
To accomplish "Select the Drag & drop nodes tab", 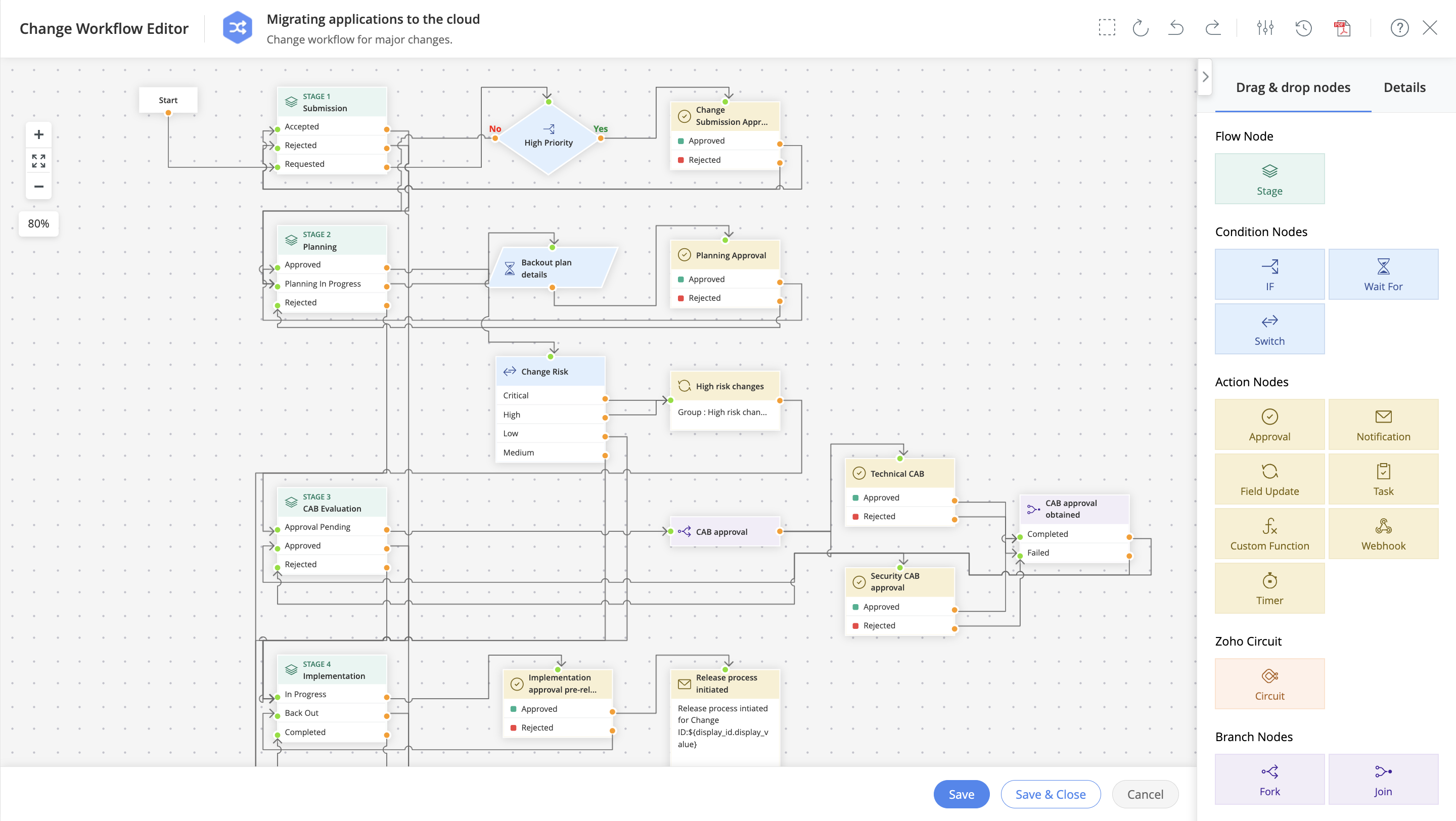I will [1293, 87].
